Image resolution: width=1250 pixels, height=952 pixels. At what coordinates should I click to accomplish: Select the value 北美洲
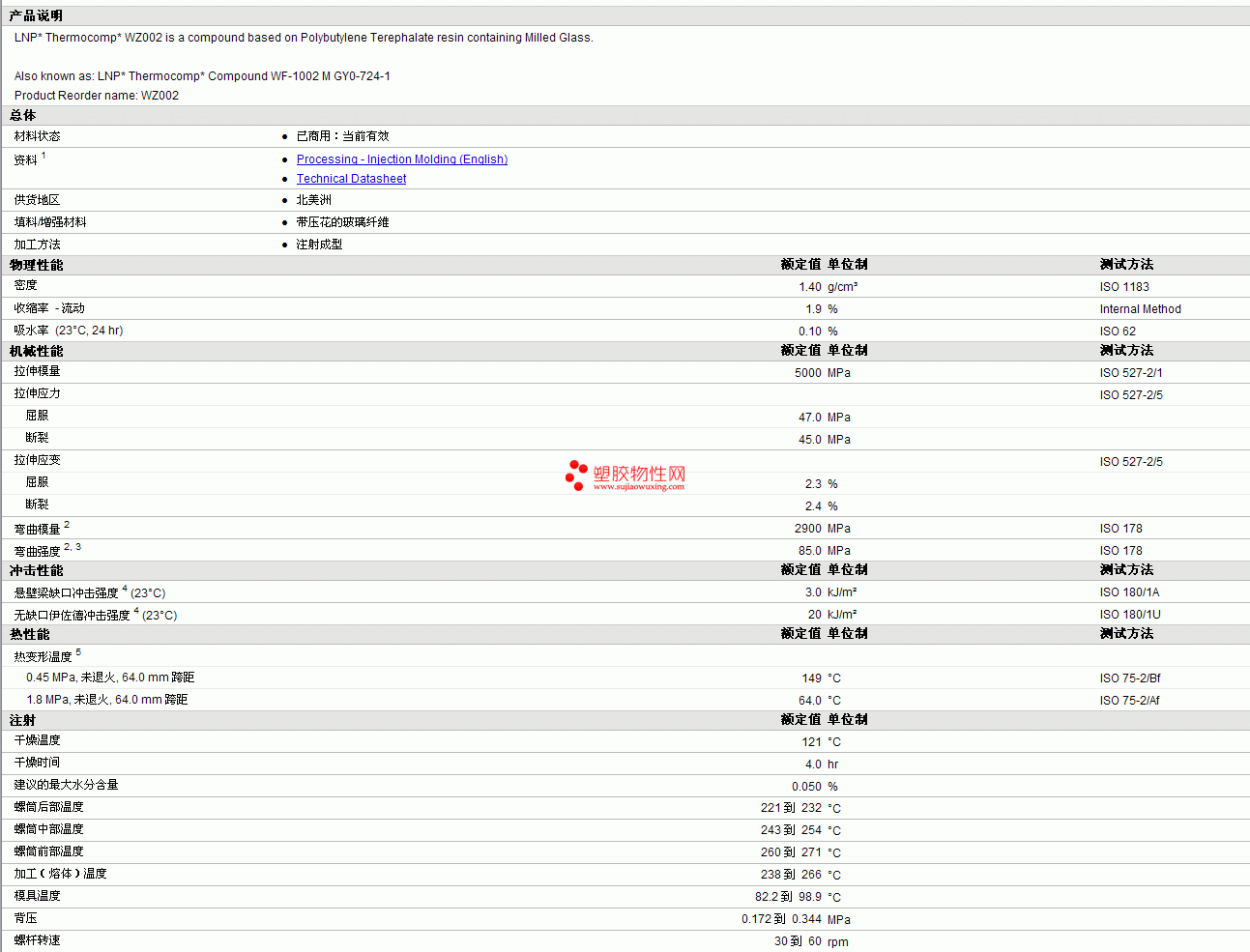[313, 200]
